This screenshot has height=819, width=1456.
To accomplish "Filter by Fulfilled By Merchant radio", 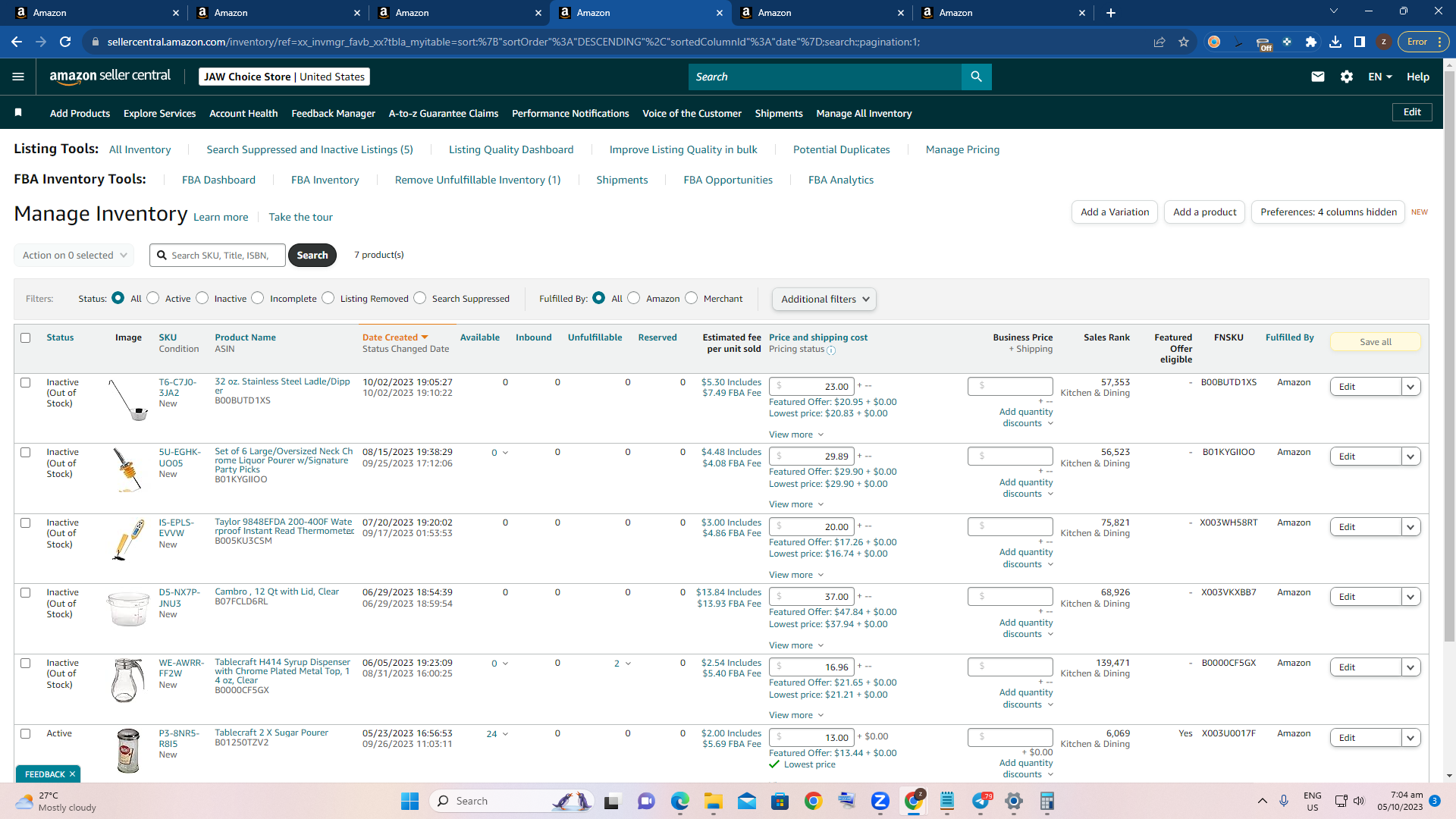I will 692,298.
